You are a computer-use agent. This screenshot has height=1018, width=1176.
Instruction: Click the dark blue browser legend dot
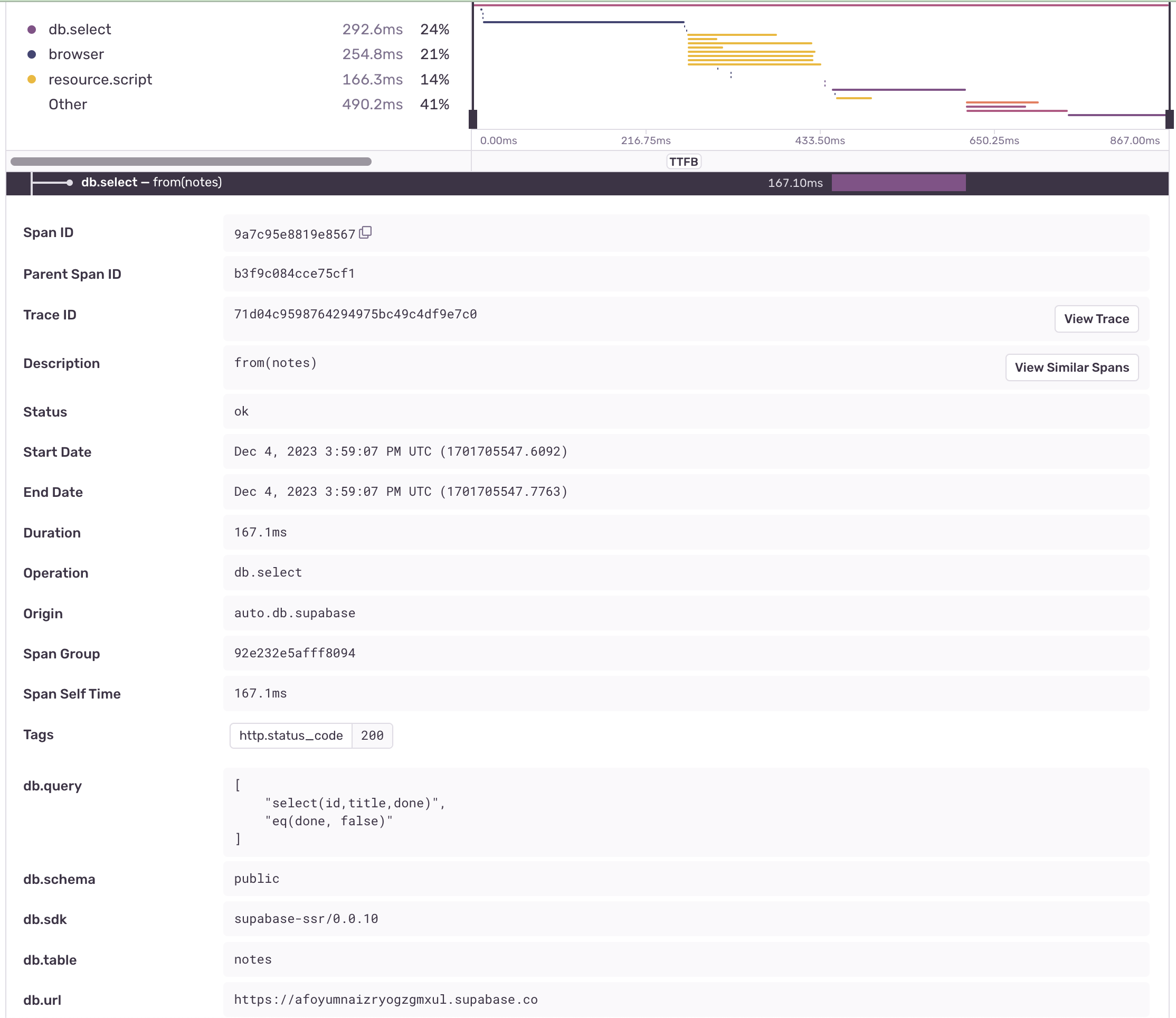pyautogui.click(x=32, y=54)
